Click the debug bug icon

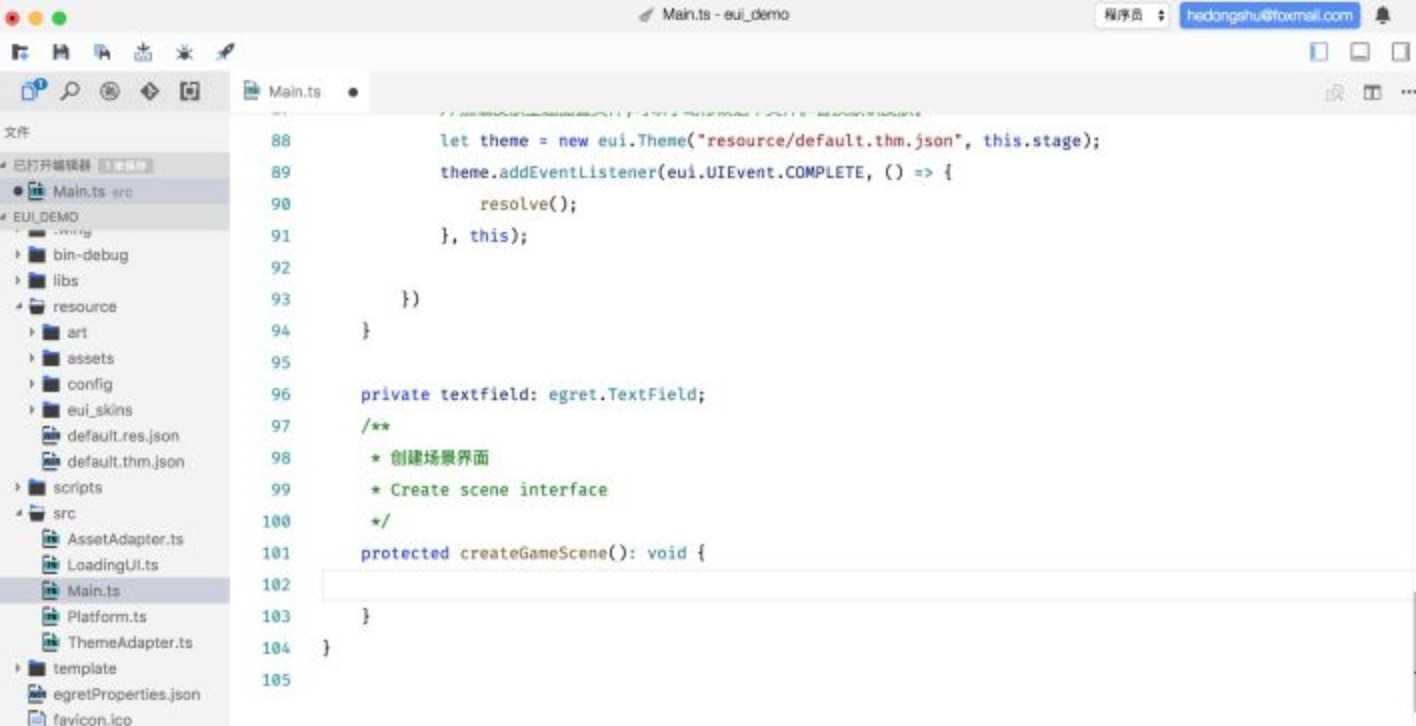tap(184, 52)
